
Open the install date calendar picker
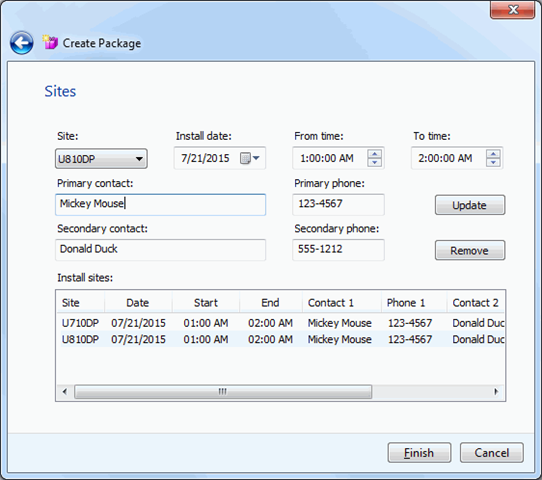click(250, 158)
